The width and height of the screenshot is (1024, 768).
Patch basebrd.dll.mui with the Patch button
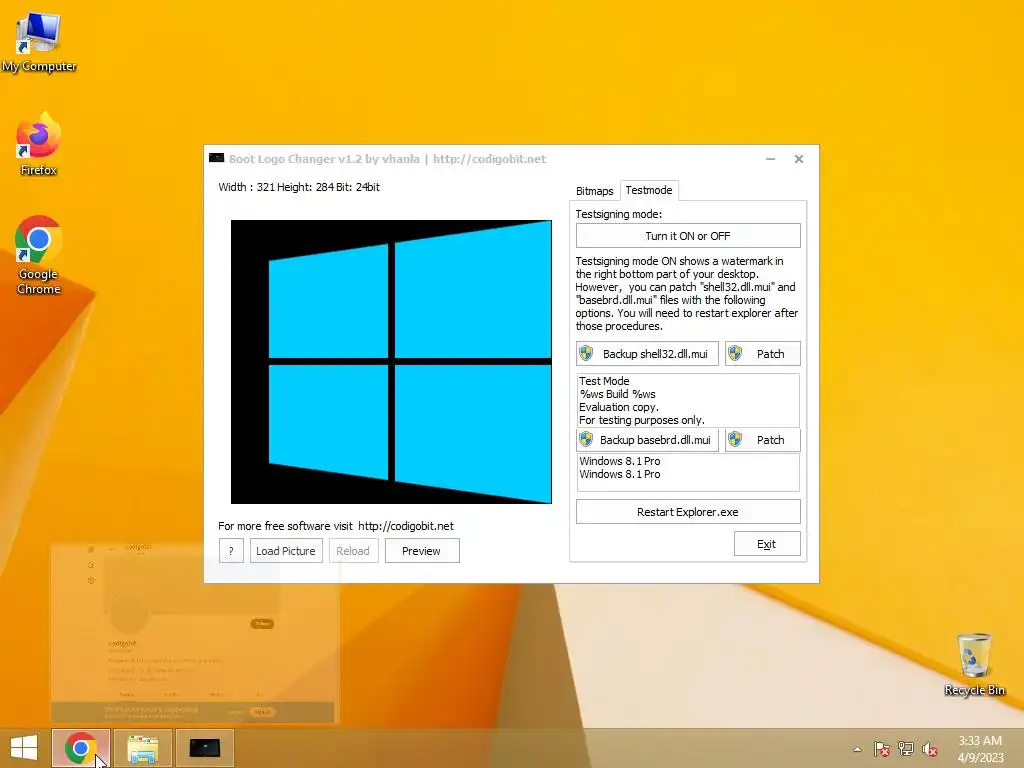point(762,440)
